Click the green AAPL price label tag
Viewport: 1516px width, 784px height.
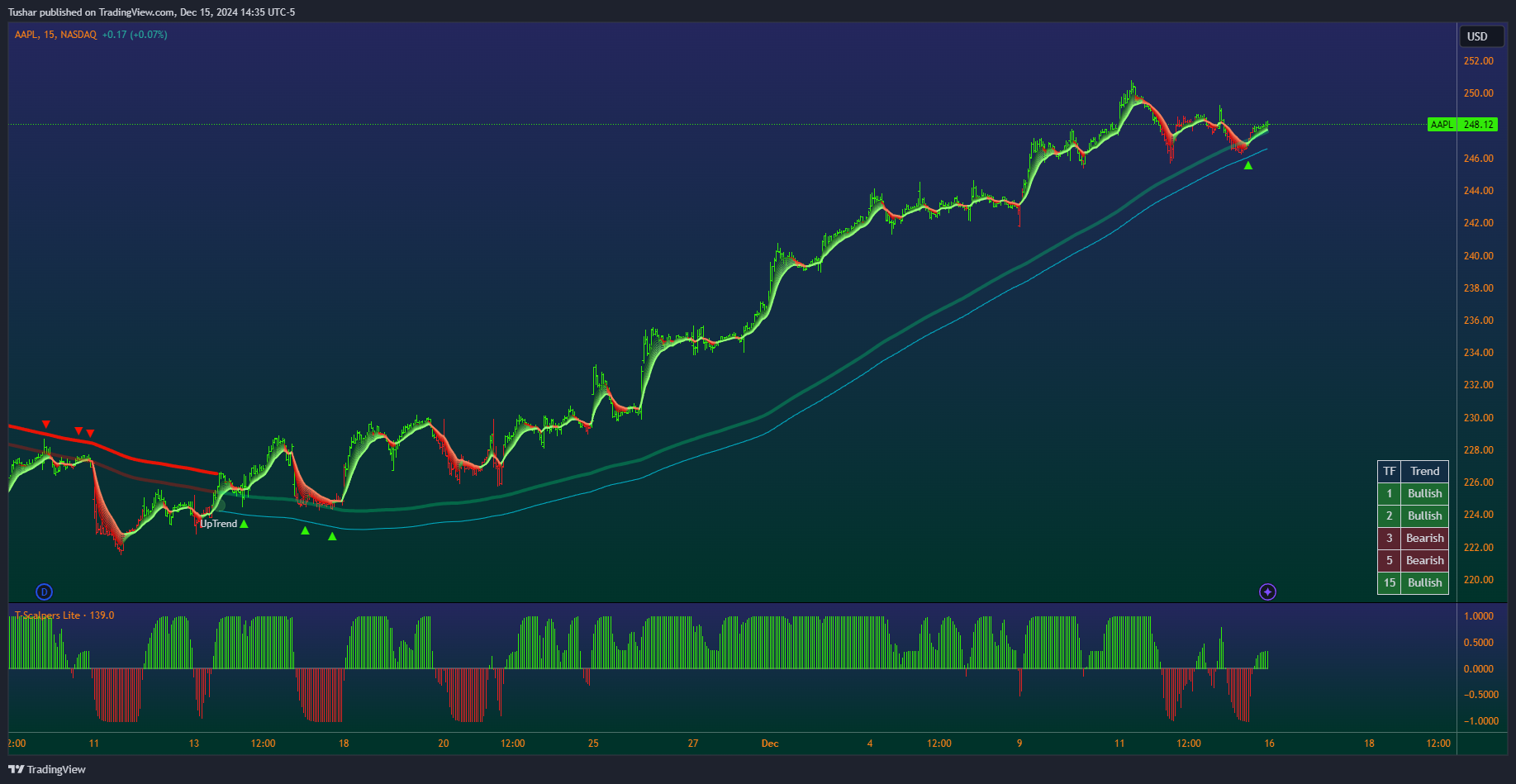click(1442, 125)
